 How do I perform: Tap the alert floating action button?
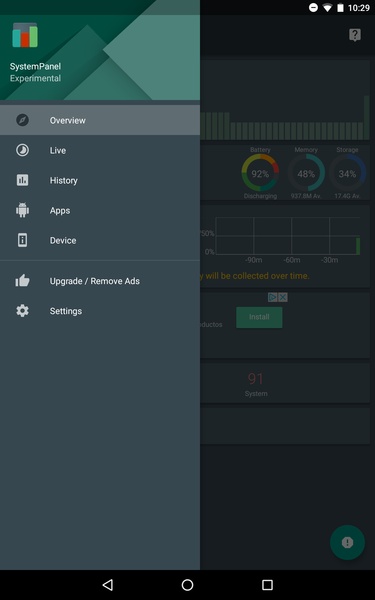pos(347,542)
